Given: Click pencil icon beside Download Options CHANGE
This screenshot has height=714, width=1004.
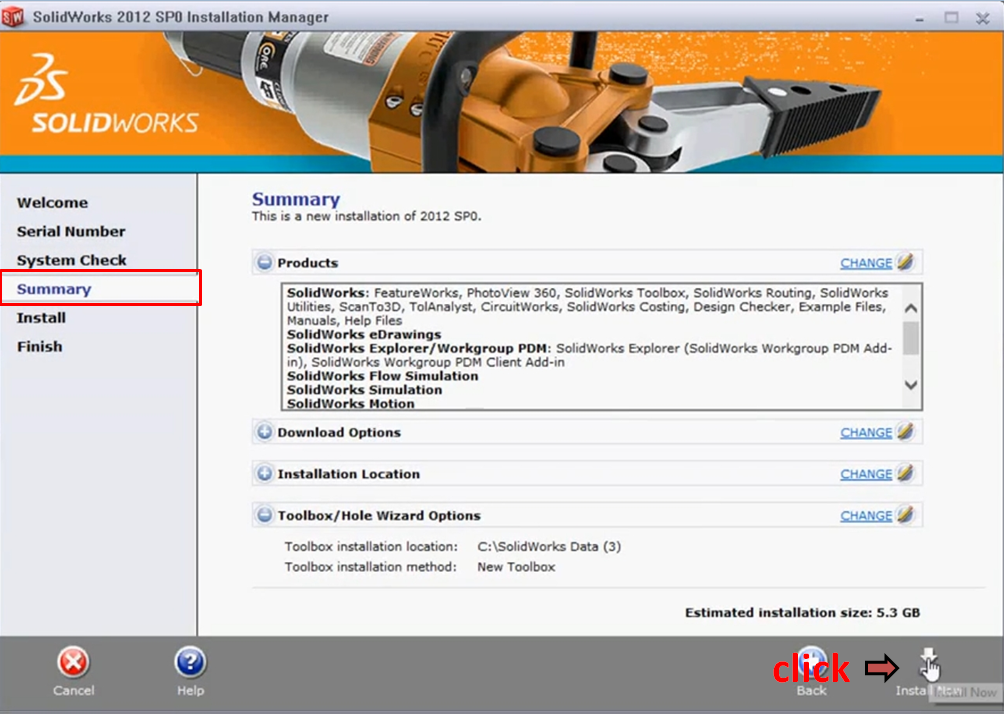Looking at the screenshot, I should coord(905,431).
